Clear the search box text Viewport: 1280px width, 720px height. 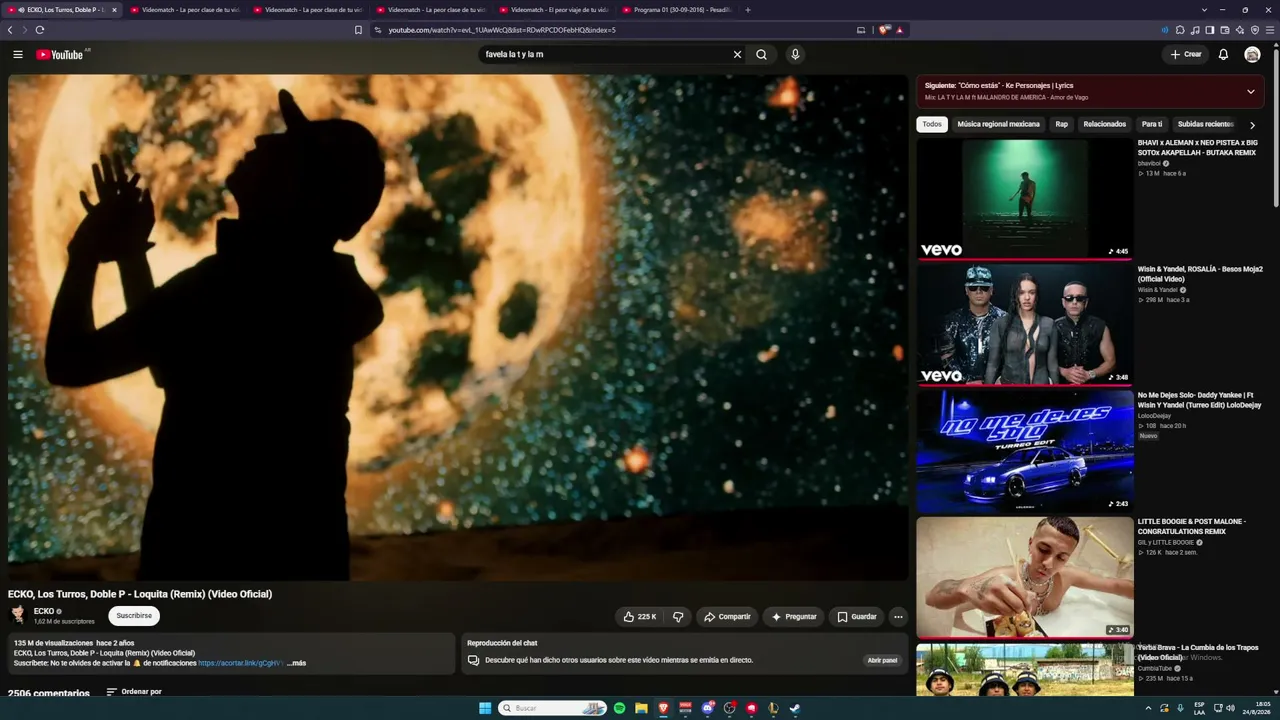tap(737, 54)
